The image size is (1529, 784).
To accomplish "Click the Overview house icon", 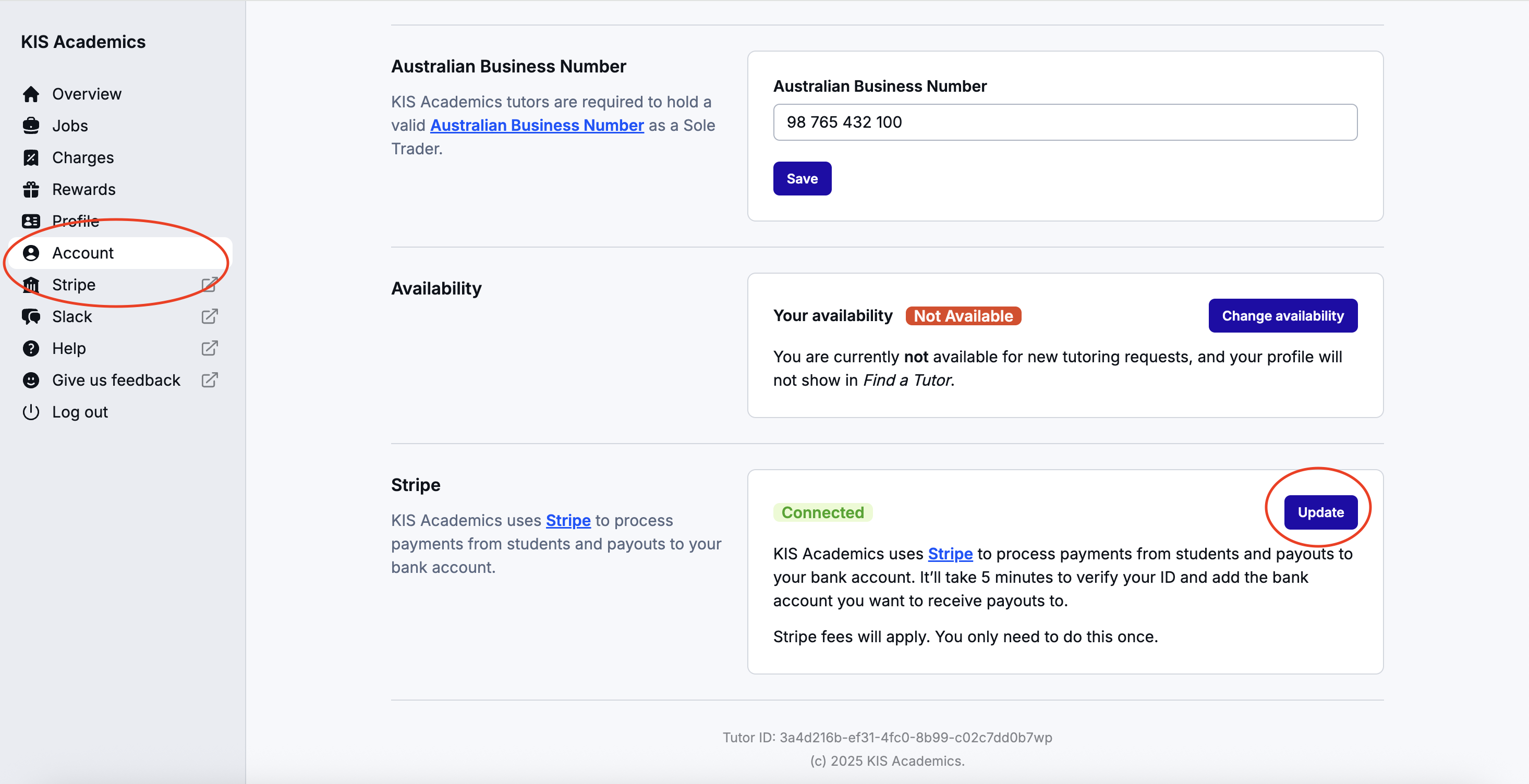I will click(x=31, y=94).
